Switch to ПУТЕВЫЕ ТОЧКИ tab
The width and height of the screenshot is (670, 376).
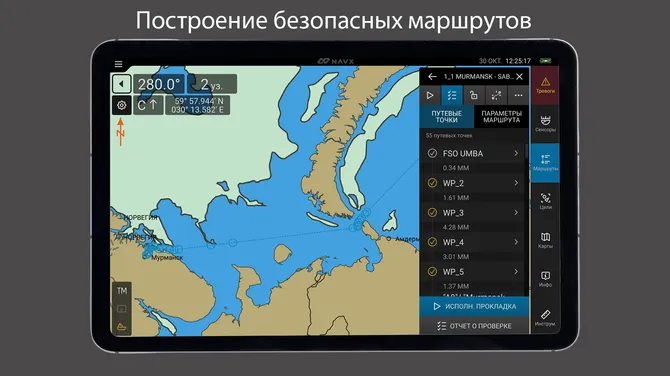pos(447,117)
